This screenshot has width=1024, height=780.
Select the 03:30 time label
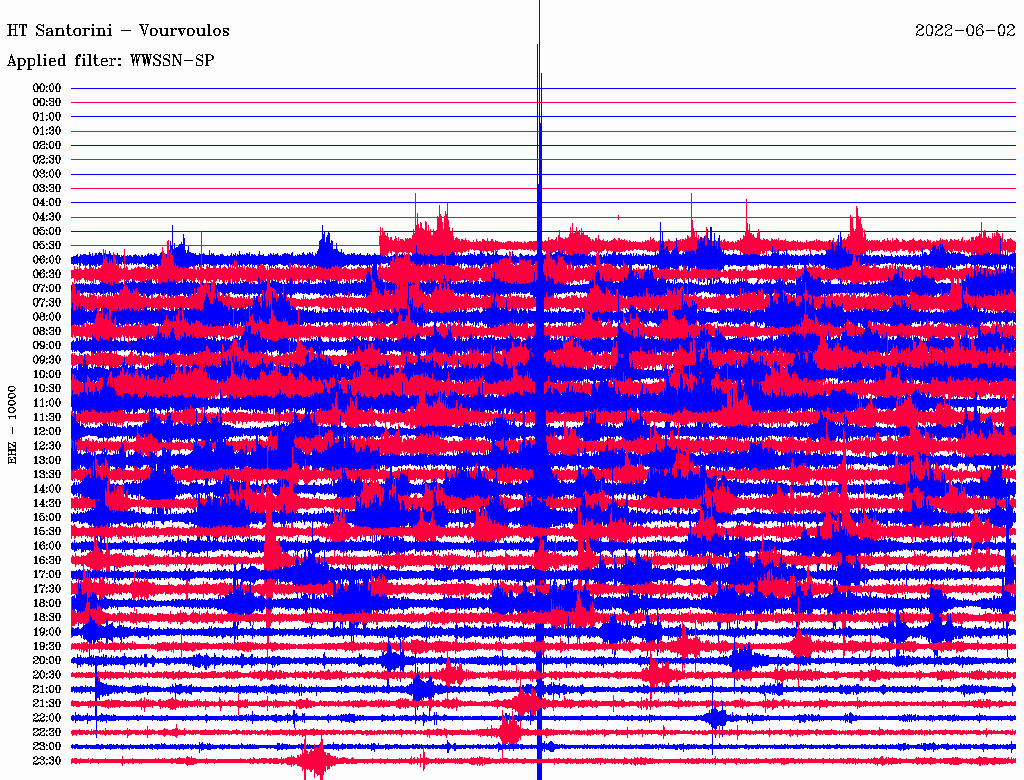(x=47, y=188)
